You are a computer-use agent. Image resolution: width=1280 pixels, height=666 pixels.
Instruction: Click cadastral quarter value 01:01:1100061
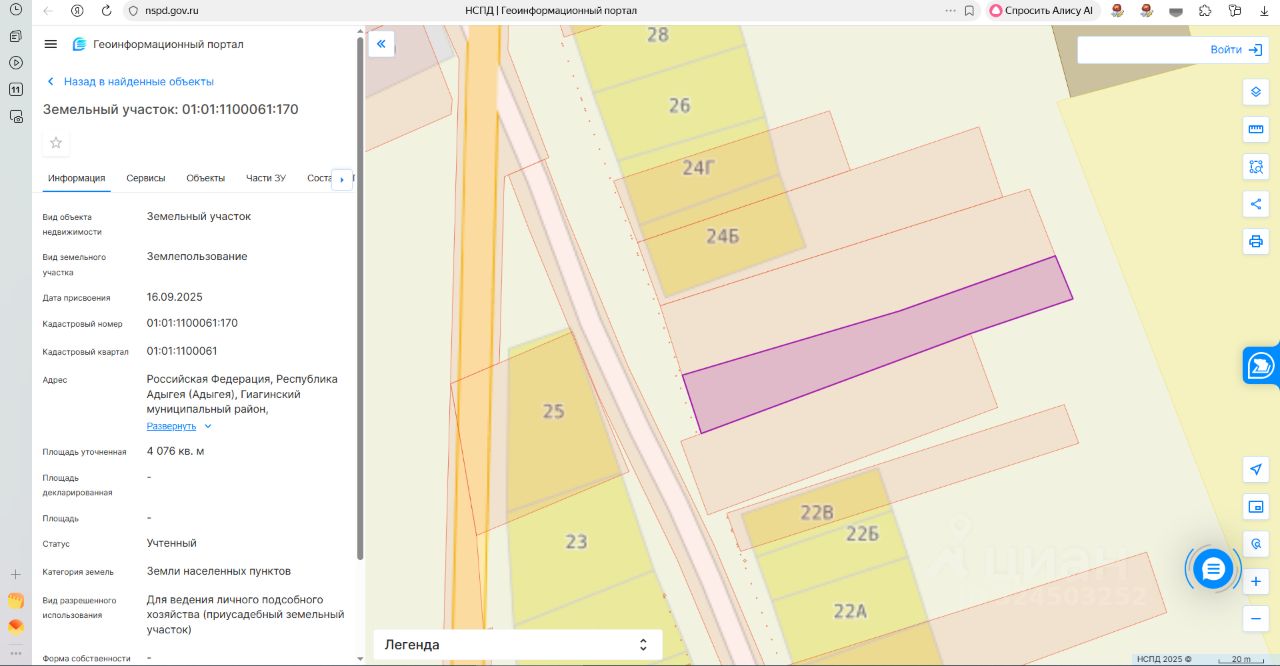pos(182,351)
